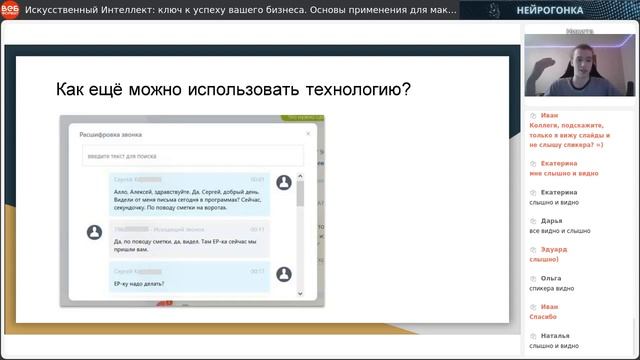The width and height of the screenshot is (640, 360).
Task: Select the 'Да, по поводу сметки' message bubble
Action: 189,240
